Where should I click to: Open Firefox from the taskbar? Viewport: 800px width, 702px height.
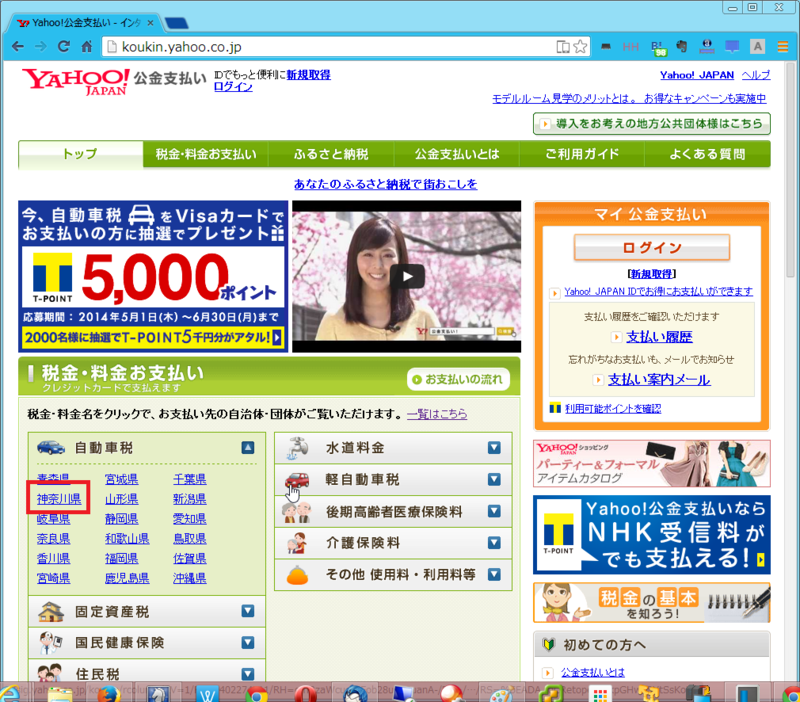click(x=109, y=693)
